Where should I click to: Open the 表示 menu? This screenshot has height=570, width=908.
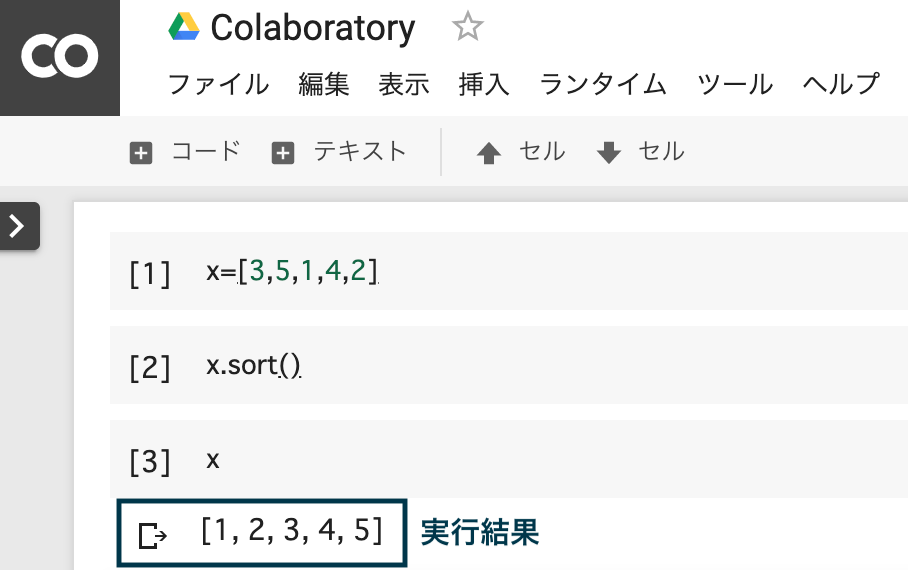coord(404,84)
